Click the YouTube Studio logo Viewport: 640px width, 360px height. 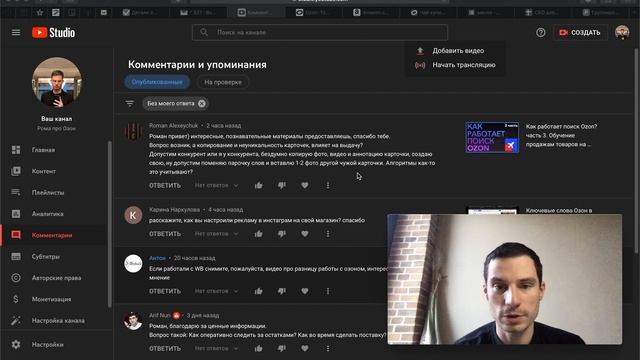tap(53, 33)
